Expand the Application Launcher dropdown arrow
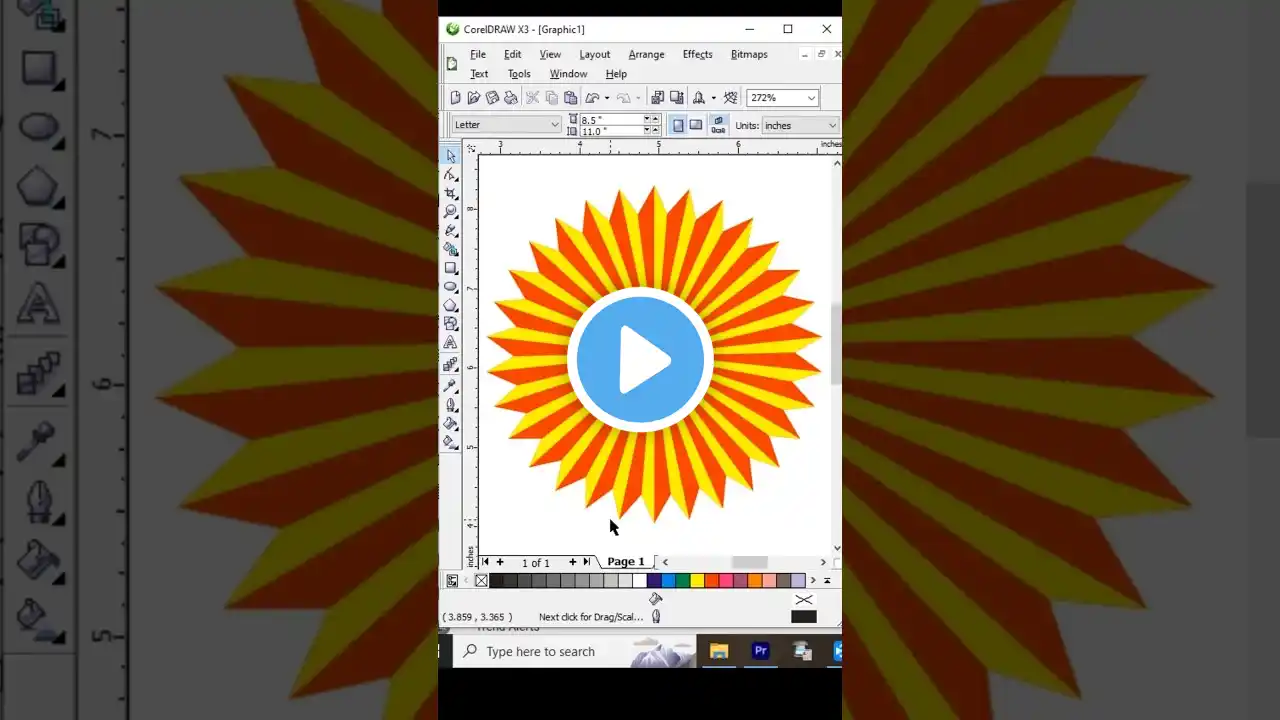The width and height of the screenshot is (1280, 720). 714,97
